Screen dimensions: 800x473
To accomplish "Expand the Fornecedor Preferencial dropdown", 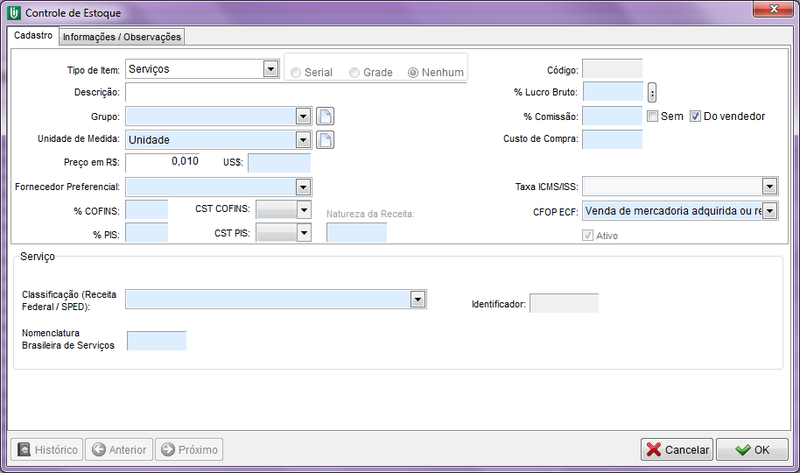I will [304, 187].
